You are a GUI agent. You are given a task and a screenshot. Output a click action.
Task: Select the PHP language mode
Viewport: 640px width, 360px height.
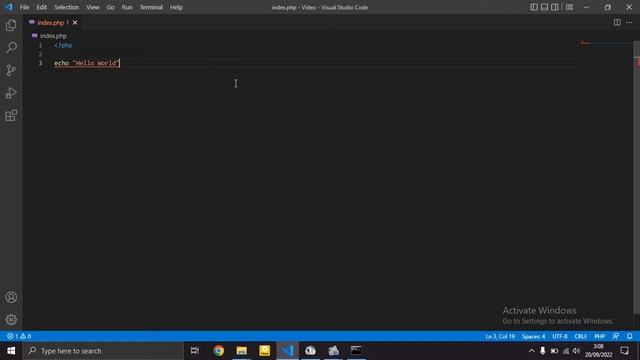599,336
